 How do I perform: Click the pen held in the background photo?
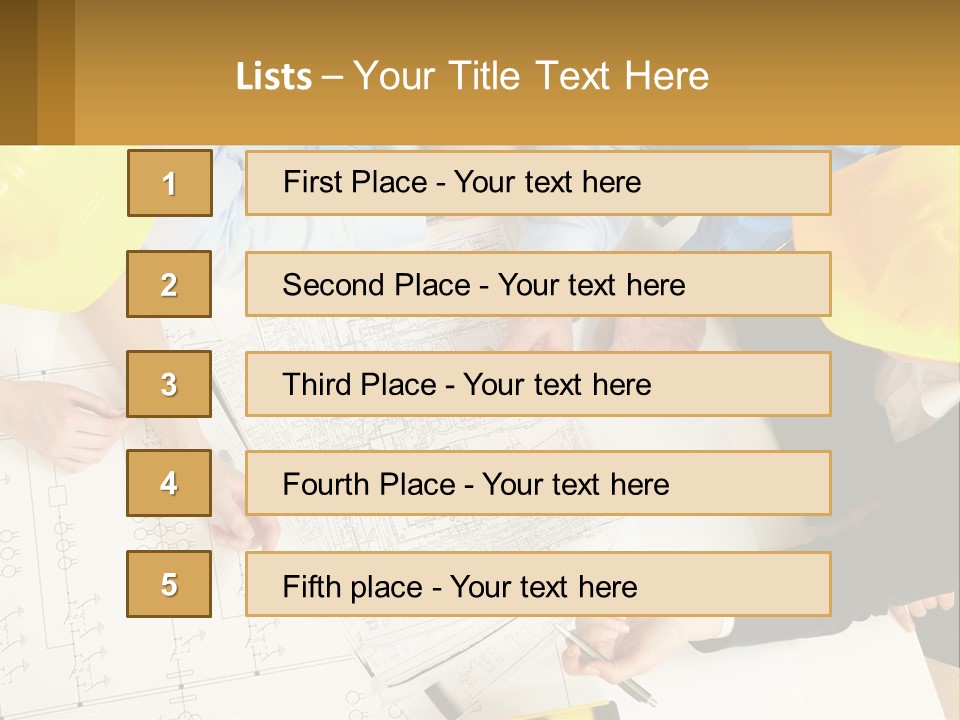[600, 664]
